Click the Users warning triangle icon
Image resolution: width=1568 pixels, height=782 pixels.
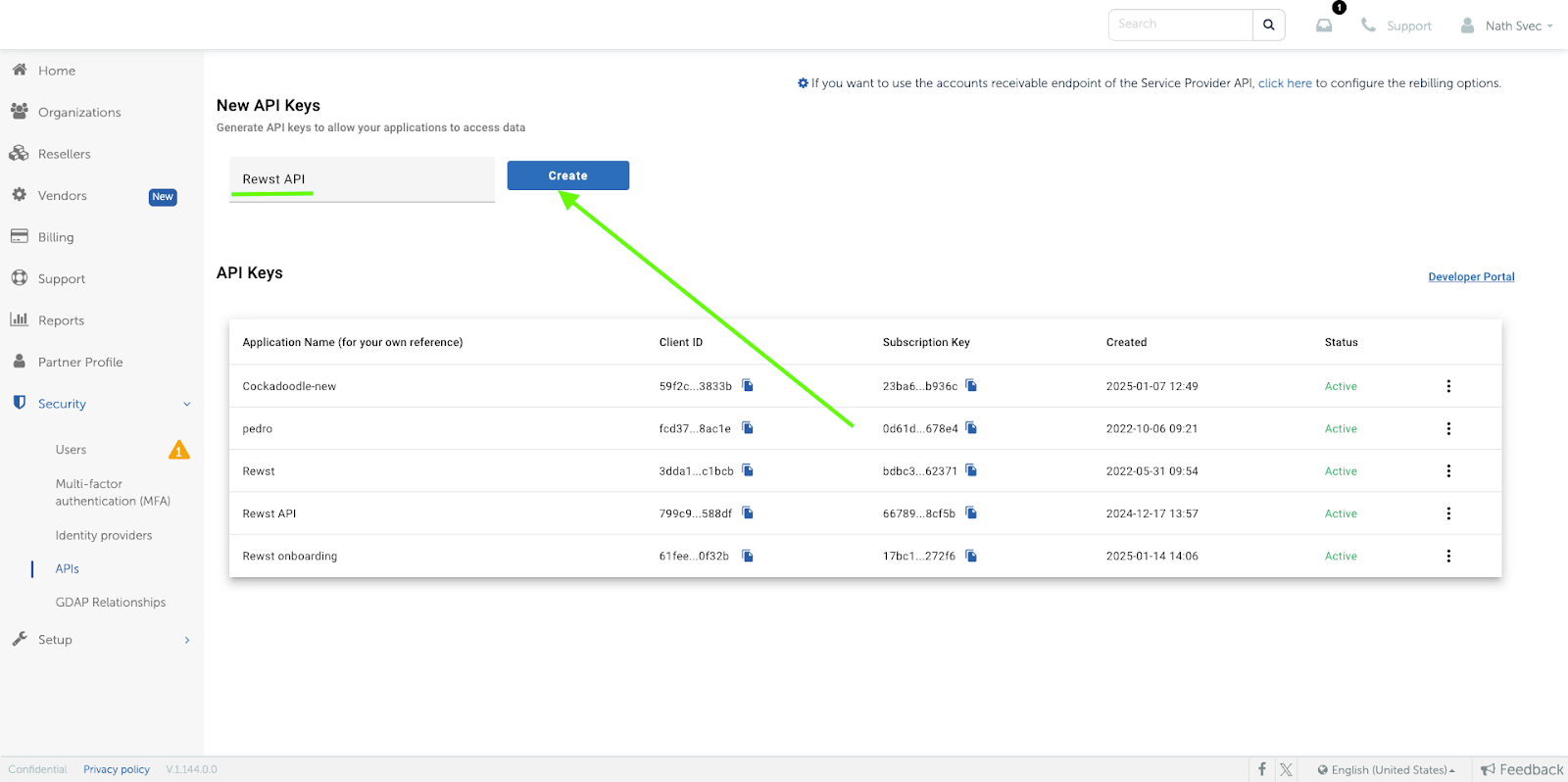179,450
